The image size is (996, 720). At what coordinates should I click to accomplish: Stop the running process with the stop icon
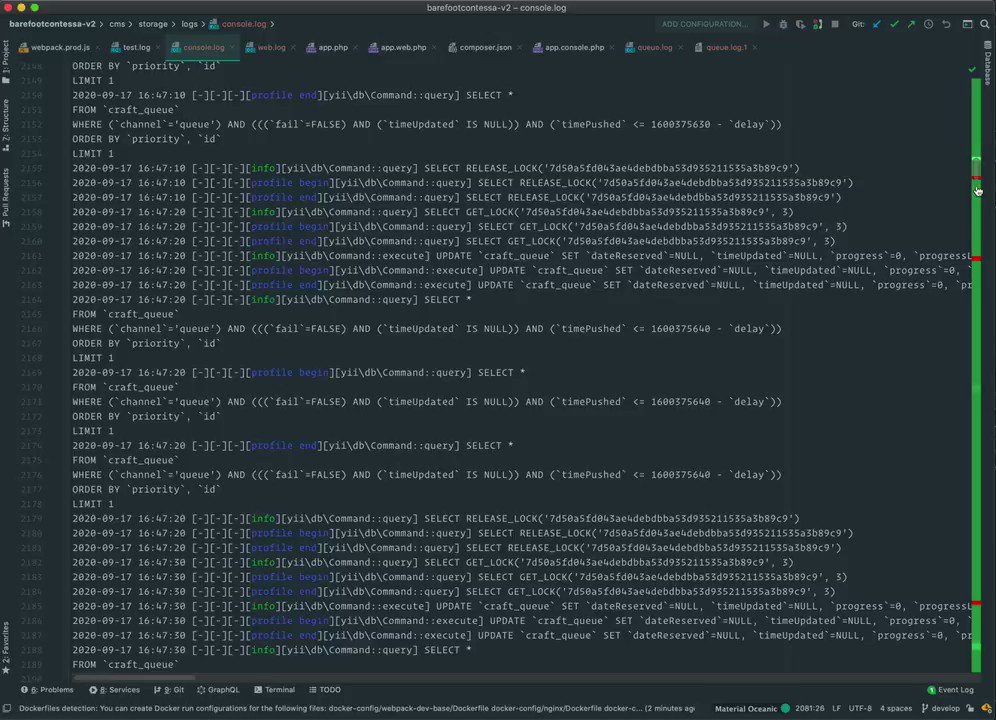click(835, 24)
